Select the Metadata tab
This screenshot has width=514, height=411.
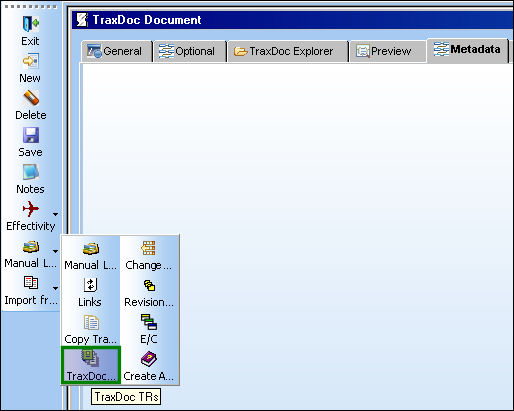tap(467, 50)
